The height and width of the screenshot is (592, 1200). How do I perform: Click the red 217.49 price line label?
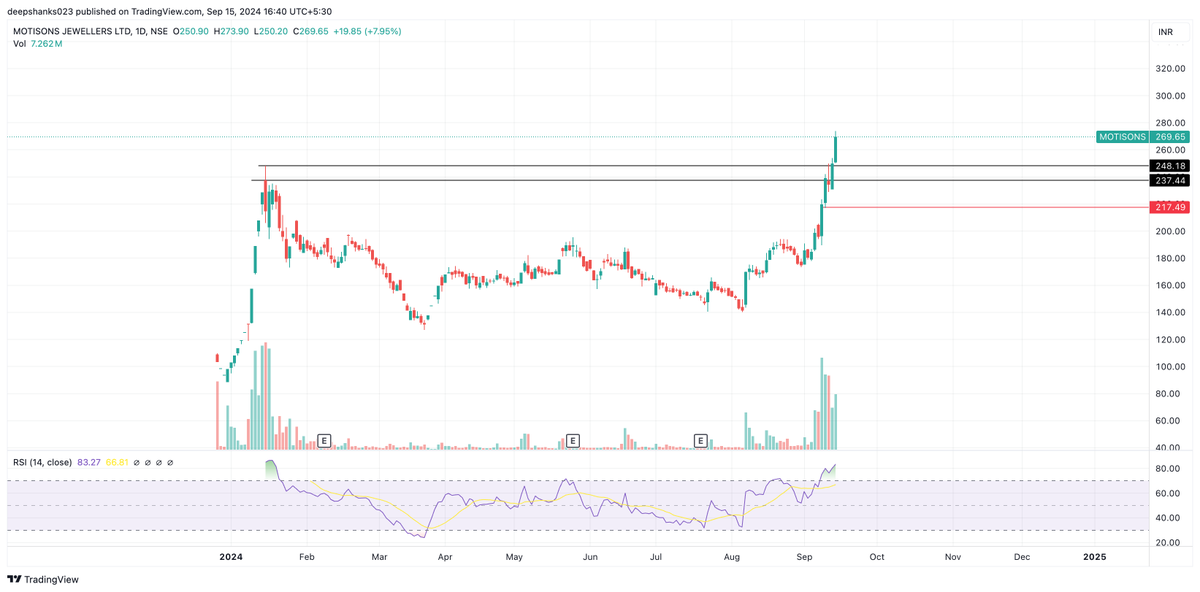tap(1170, 208)
